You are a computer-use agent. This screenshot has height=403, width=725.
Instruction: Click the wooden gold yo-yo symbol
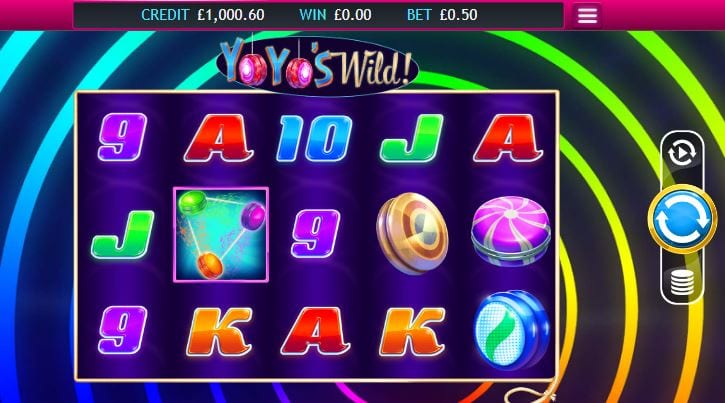click(412, 234)
